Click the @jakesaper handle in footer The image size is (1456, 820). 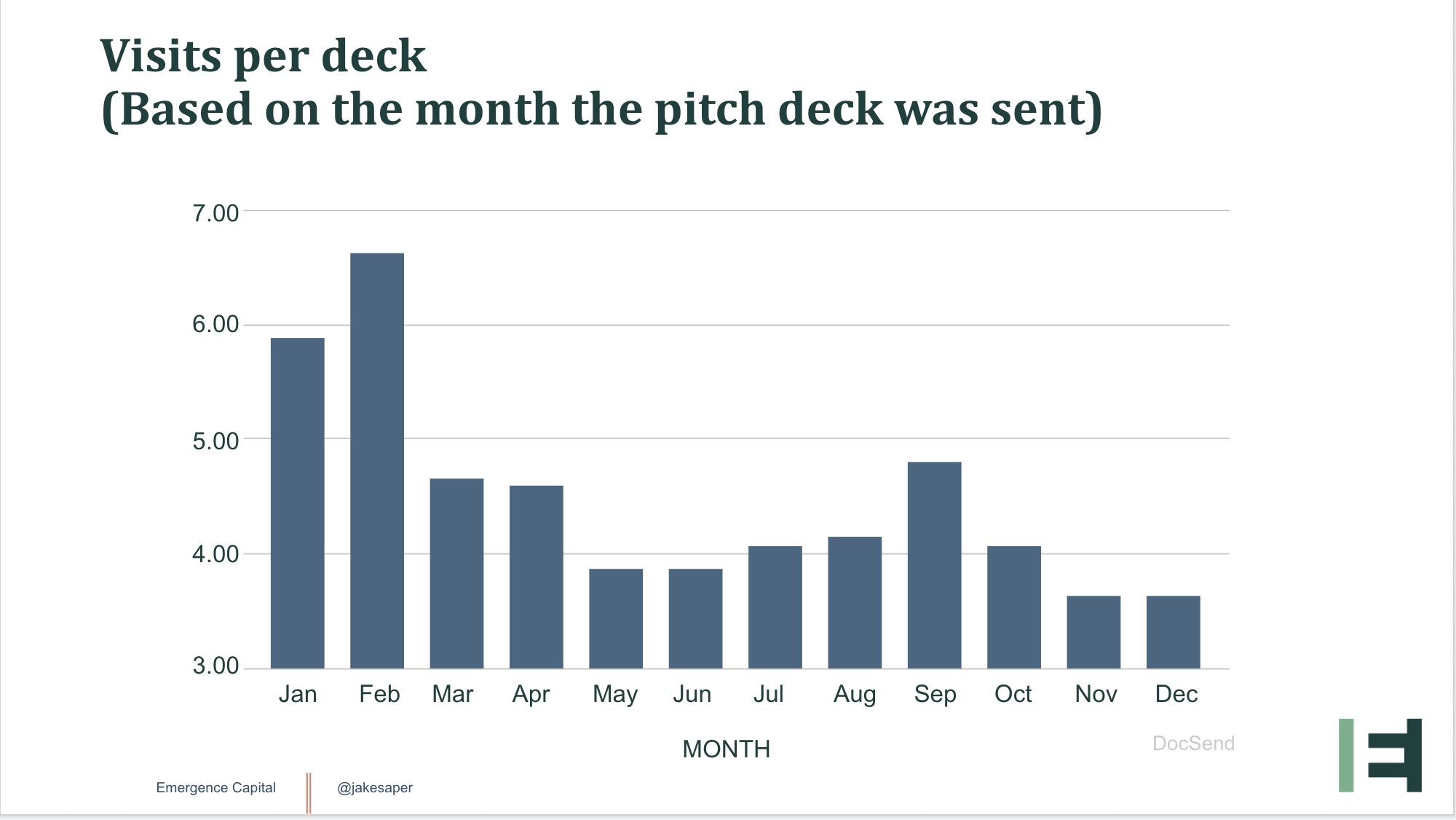click(375, 788)
